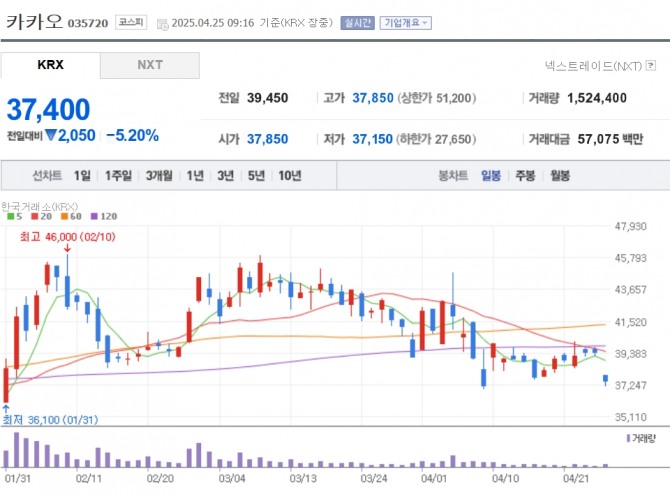Select the 월봉 monthly candle chart
Viewport: 670px width, 494px height.
coord(560,175)
